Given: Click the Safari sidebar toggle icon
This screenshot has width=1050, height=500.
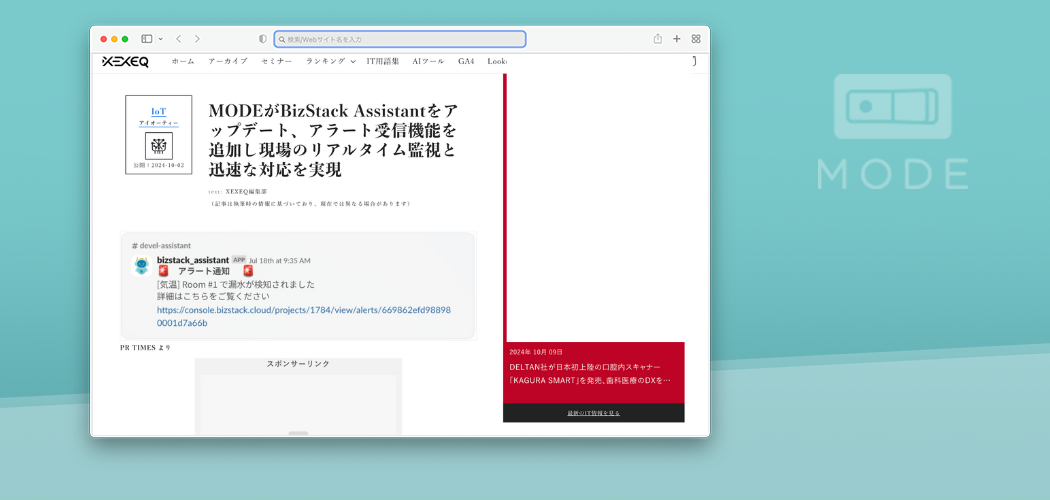Looking at the screenshot, I should pyautogui.click(x=146, y=39).
